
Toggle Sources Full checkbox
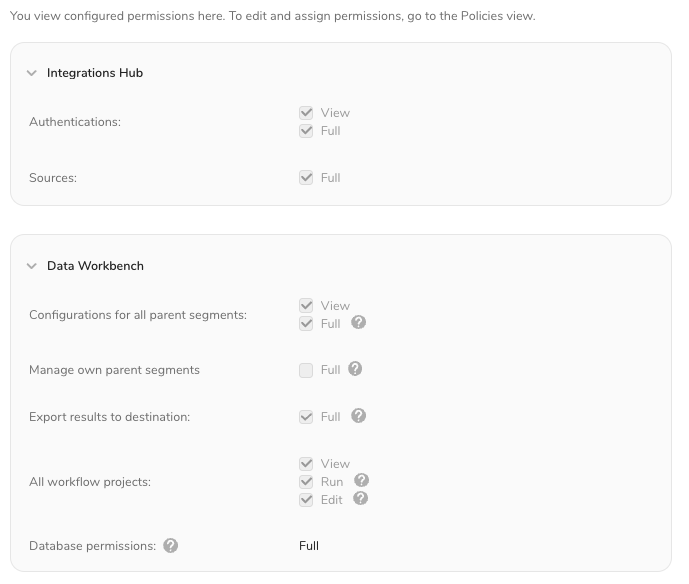(307, 177)
